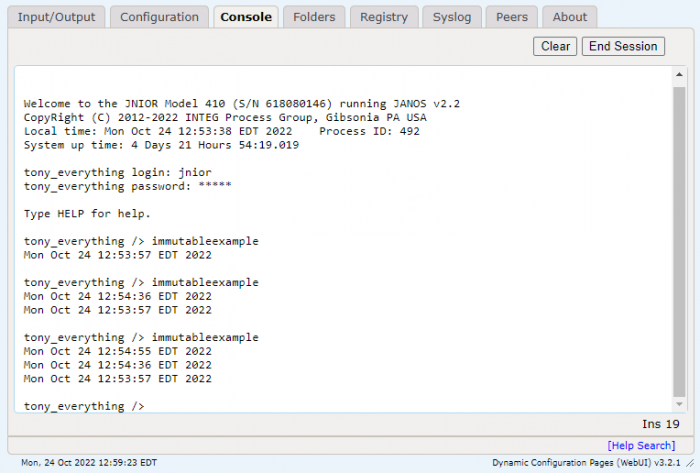
Task: Click the Help Search link
Action: (x=641, y=445)
